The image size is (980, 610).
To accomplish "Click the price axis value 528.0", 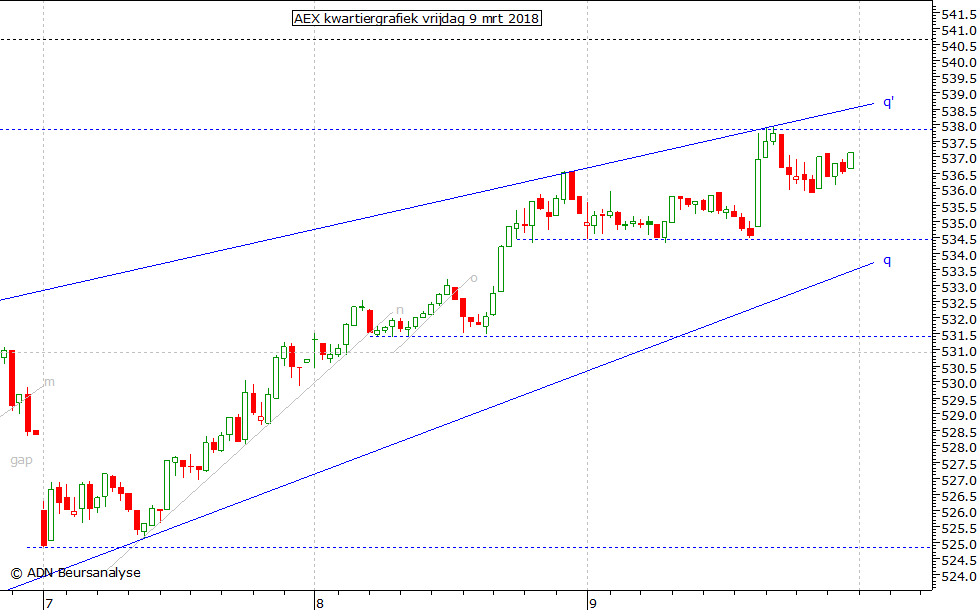I will tap(959, 448).
